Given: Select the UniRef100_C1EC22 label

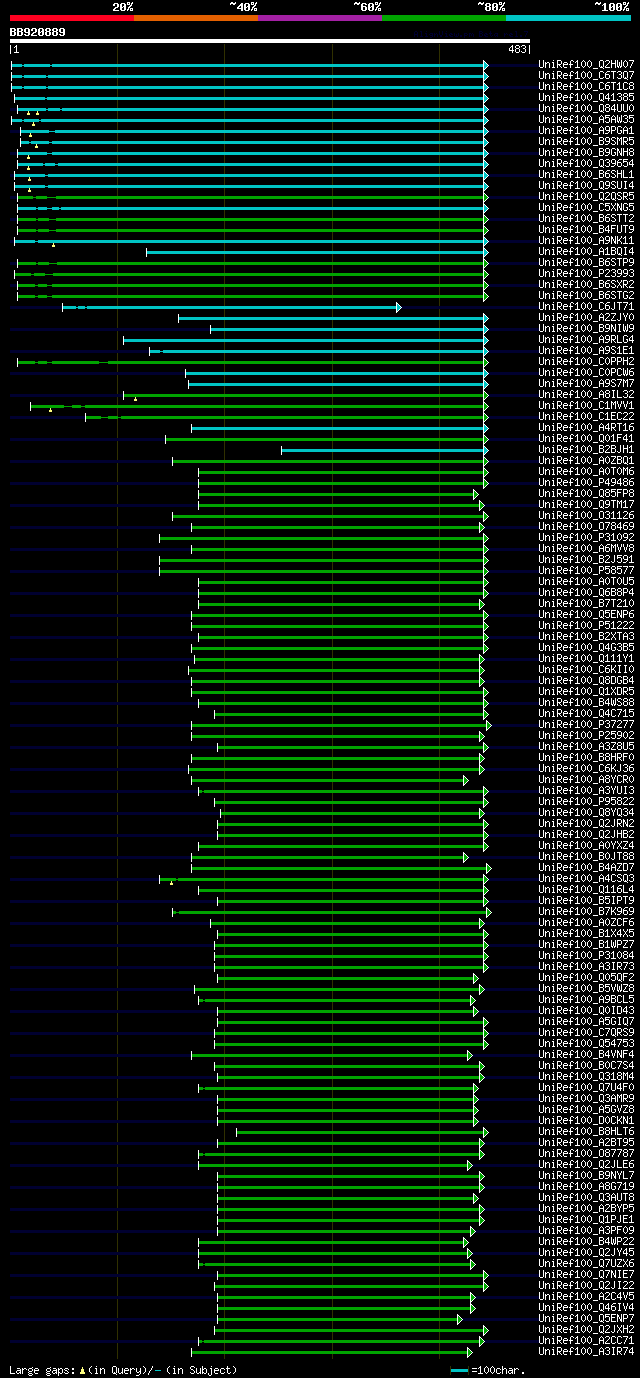Looking at the screenshot, I should (x=586, y=416).
